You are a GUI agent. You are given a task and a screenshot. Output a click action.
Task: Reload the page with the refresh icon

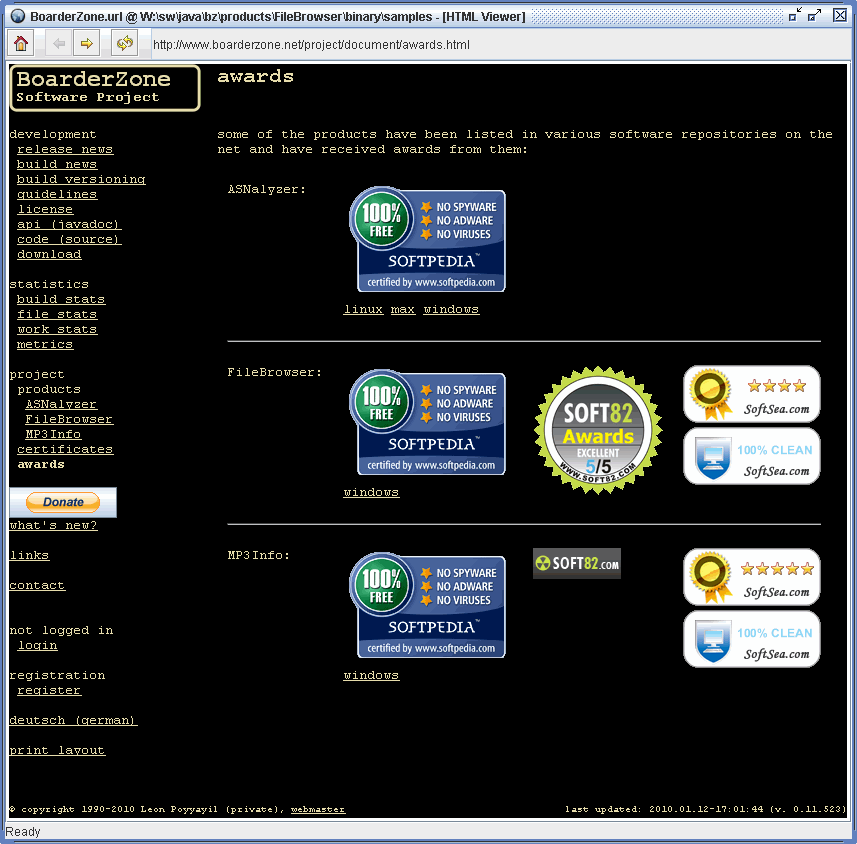(x=125, y=43)
